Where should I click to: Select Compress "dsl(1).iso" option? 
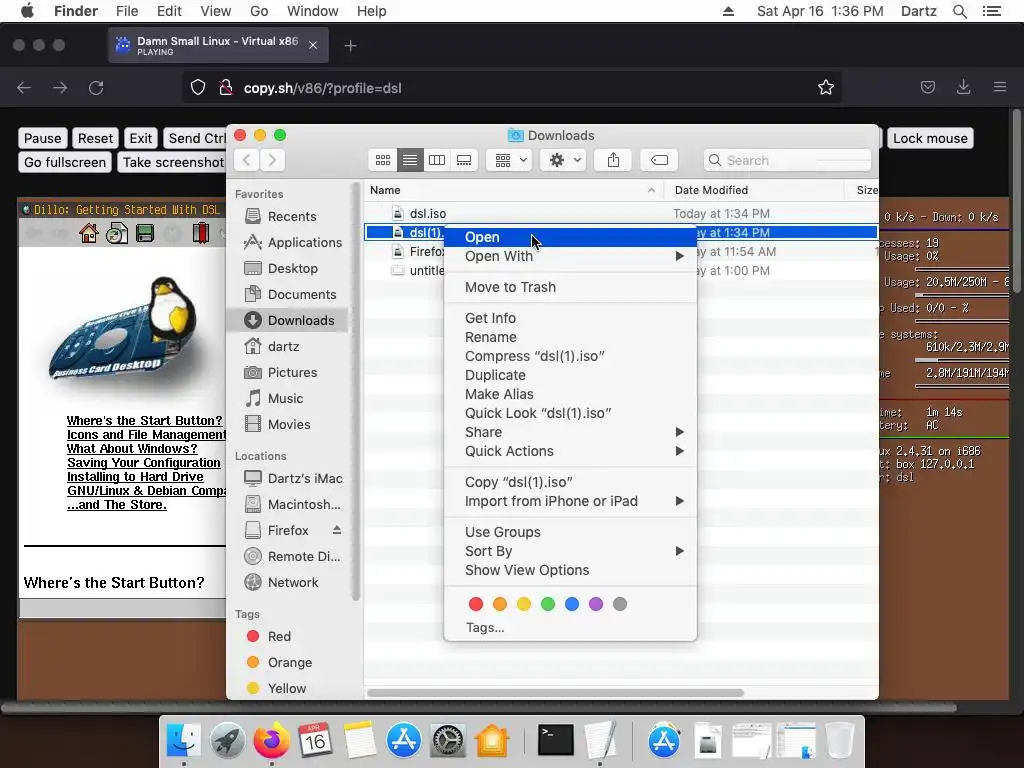coord(570,356)
